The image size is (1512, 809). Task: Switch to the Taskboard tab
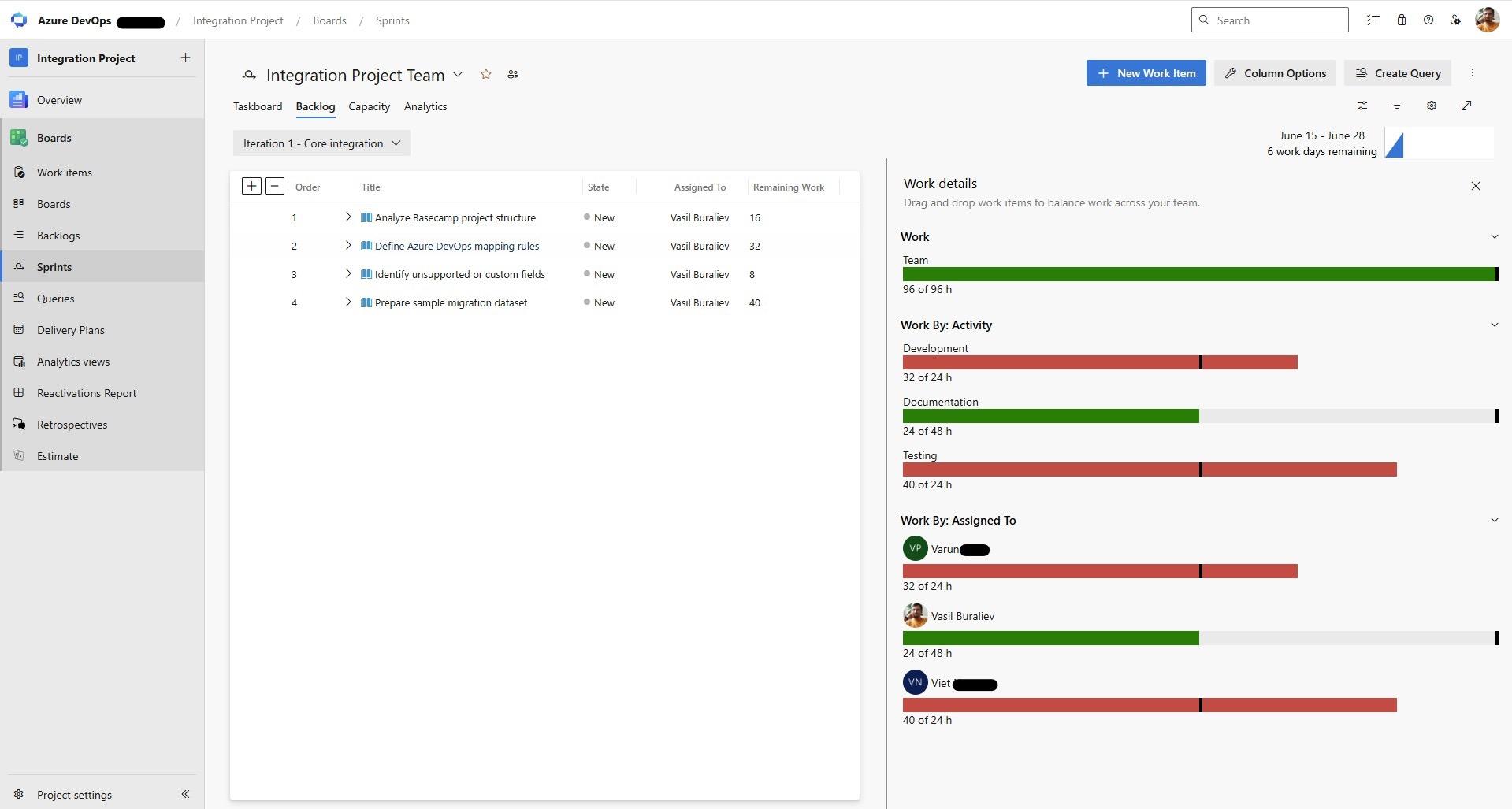tap(258, 106)
